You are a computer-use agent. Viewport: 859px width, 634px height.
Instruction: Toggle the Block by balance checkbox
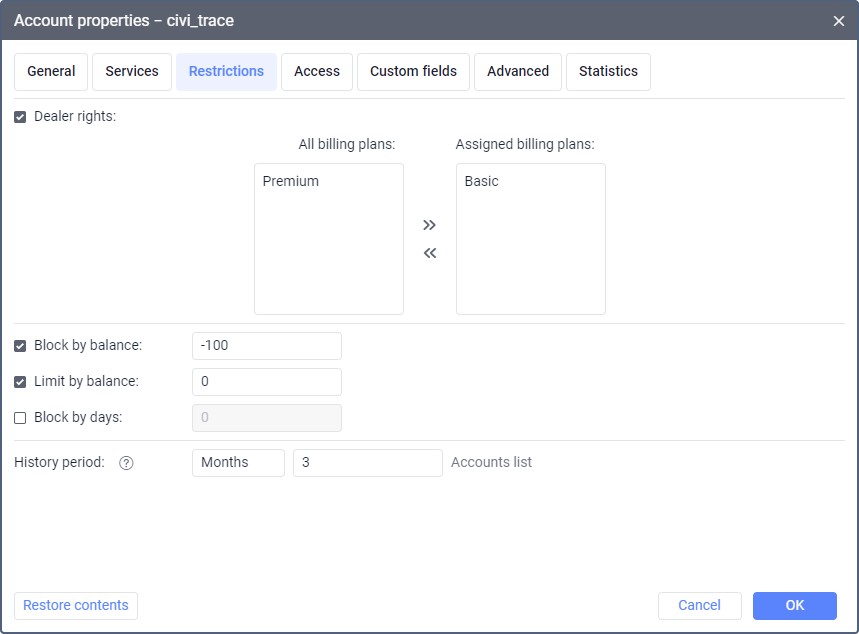pos(21,346)
